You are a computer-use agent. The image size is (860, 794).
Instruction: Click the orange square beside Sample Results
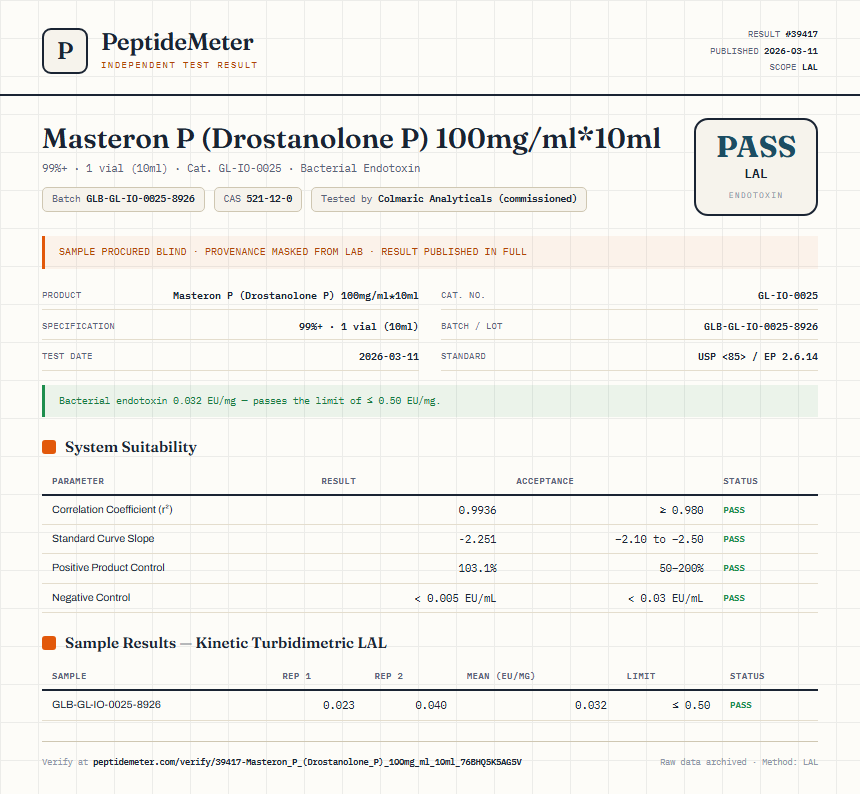pyautogui.click(x=49, y=643)
